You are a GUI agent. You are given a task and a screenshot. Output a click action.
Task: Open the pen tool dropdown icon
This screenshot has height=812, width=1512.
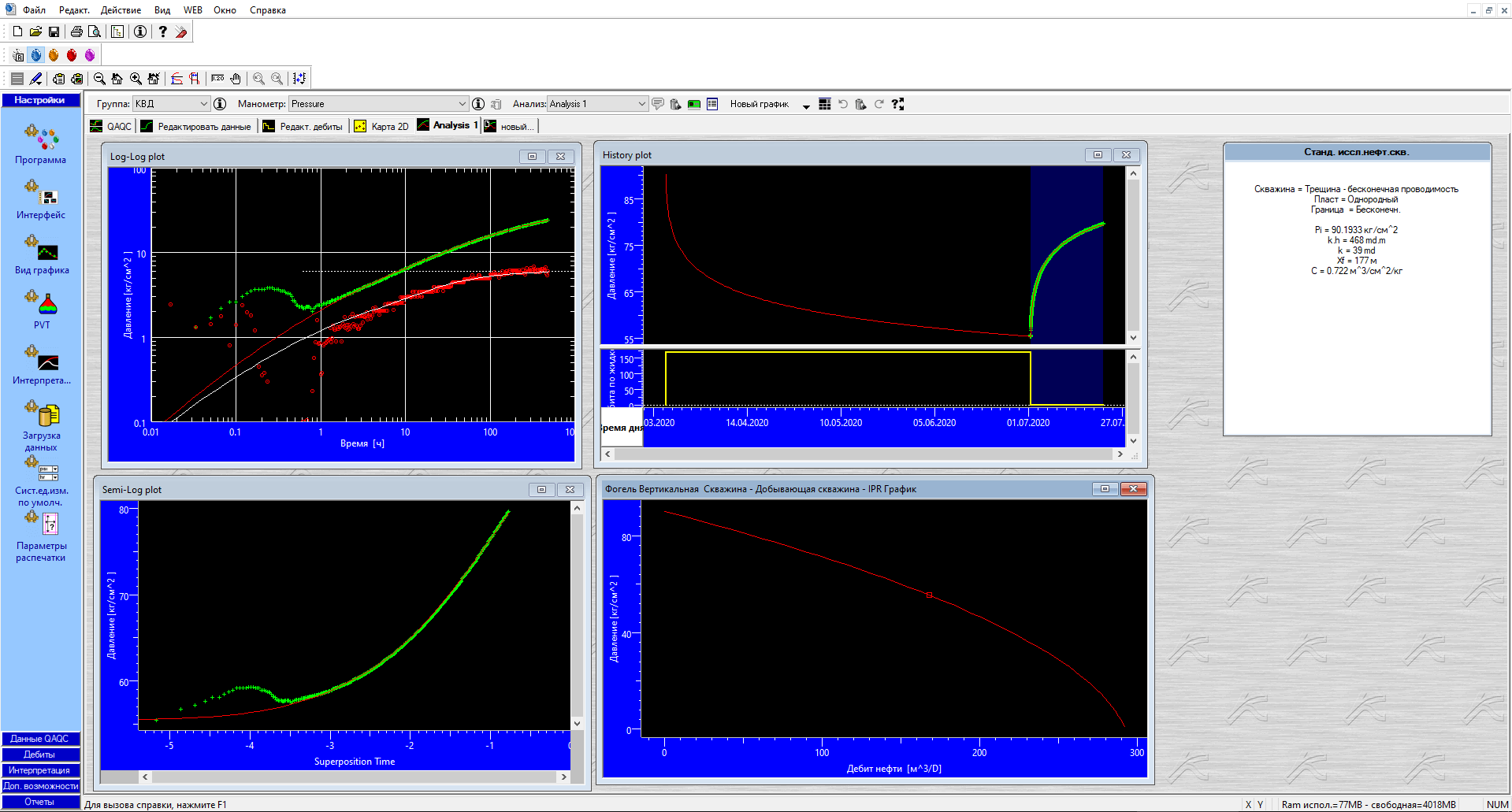point(35,79)
